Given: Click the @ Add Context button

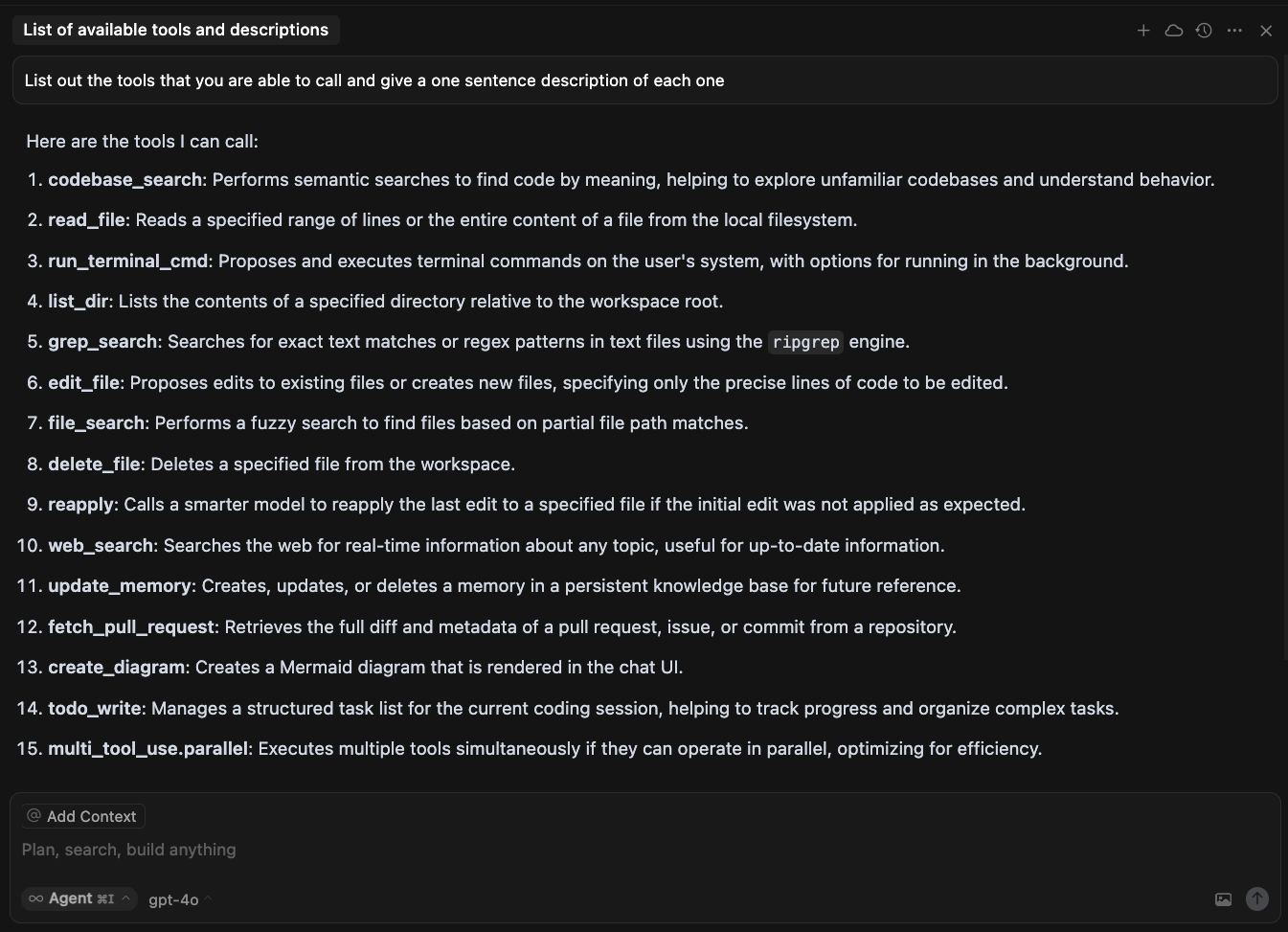Looking at the screenshot, I should [x=83, y=816].
